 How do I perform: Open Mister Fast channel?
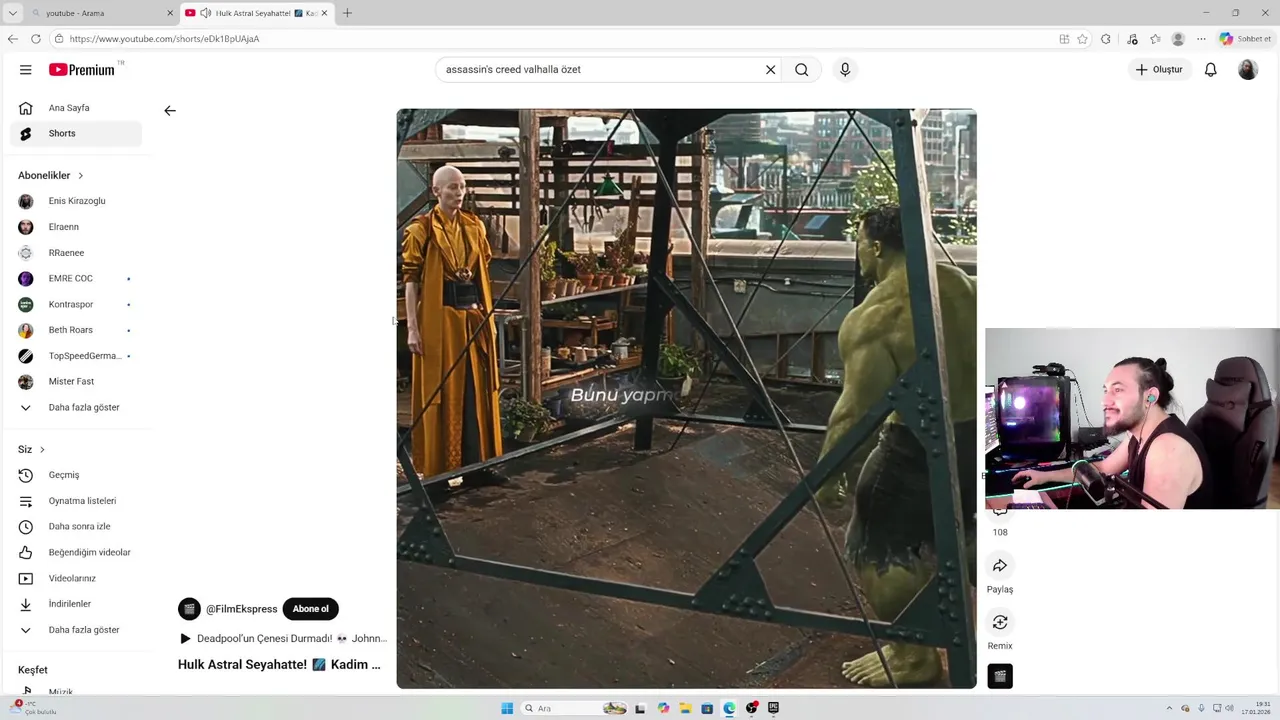pos(76,381)
